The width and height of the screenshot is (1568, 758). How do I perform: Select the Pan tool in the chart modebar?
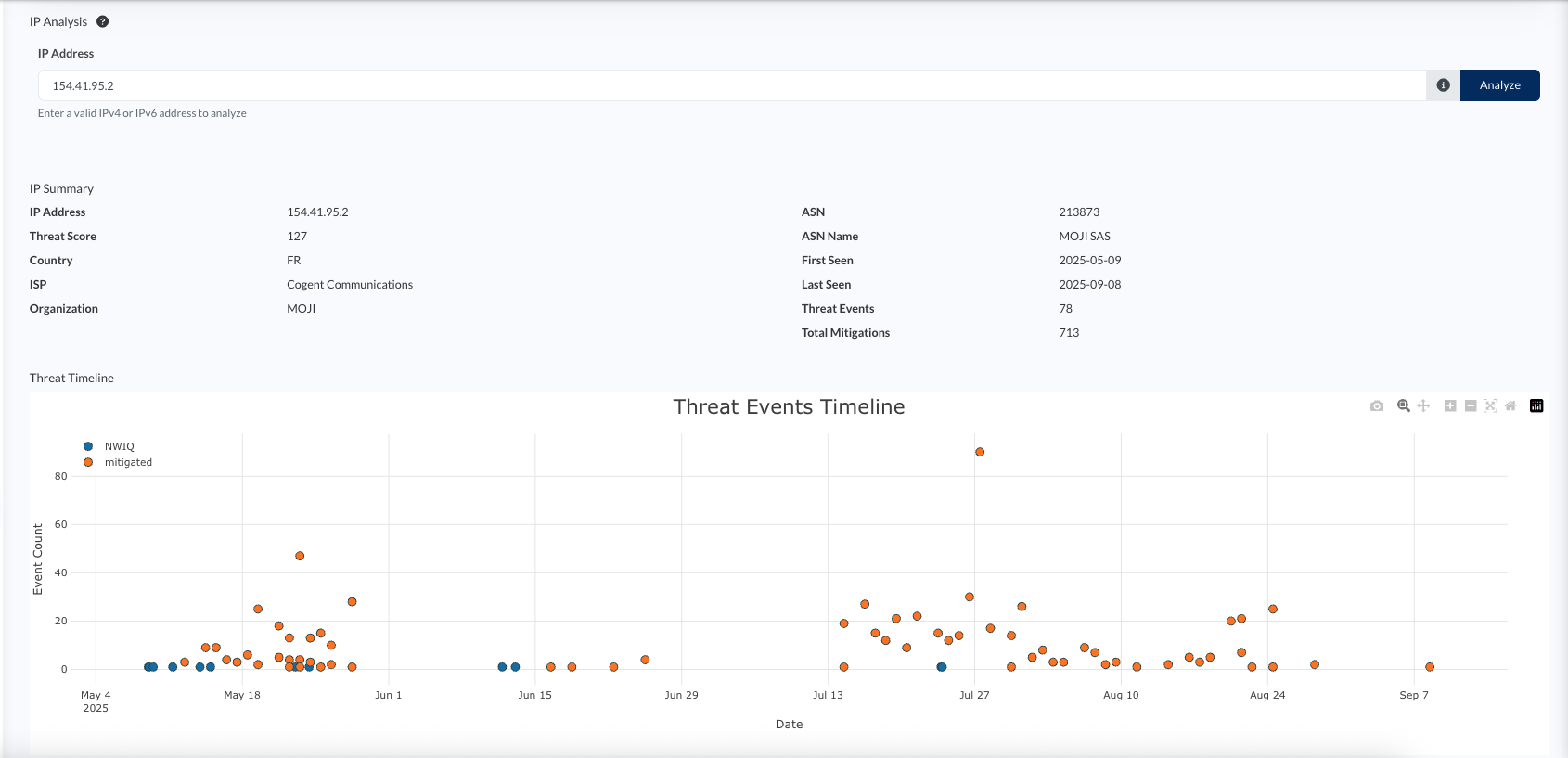1423,405
